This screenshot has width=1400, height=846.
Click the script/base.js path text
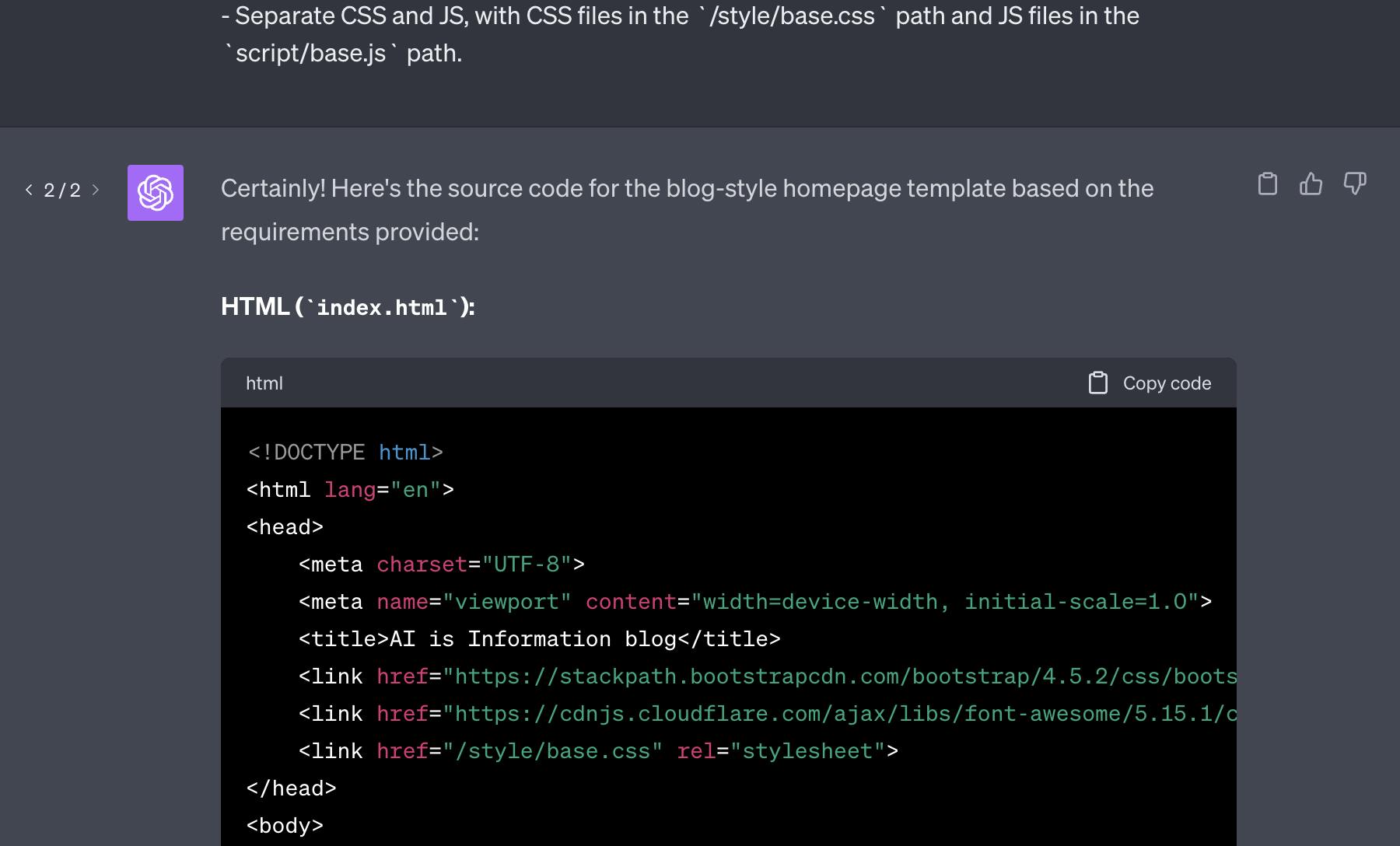(310, 53)
